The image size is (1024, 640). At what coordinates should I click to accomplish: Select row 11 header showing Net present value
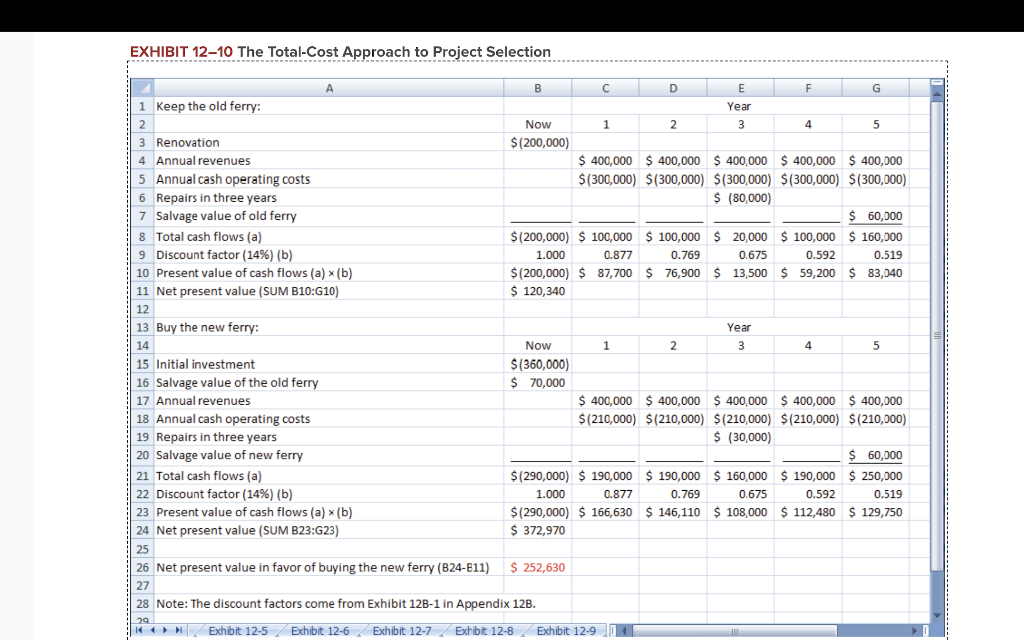[x=141, y=291]
